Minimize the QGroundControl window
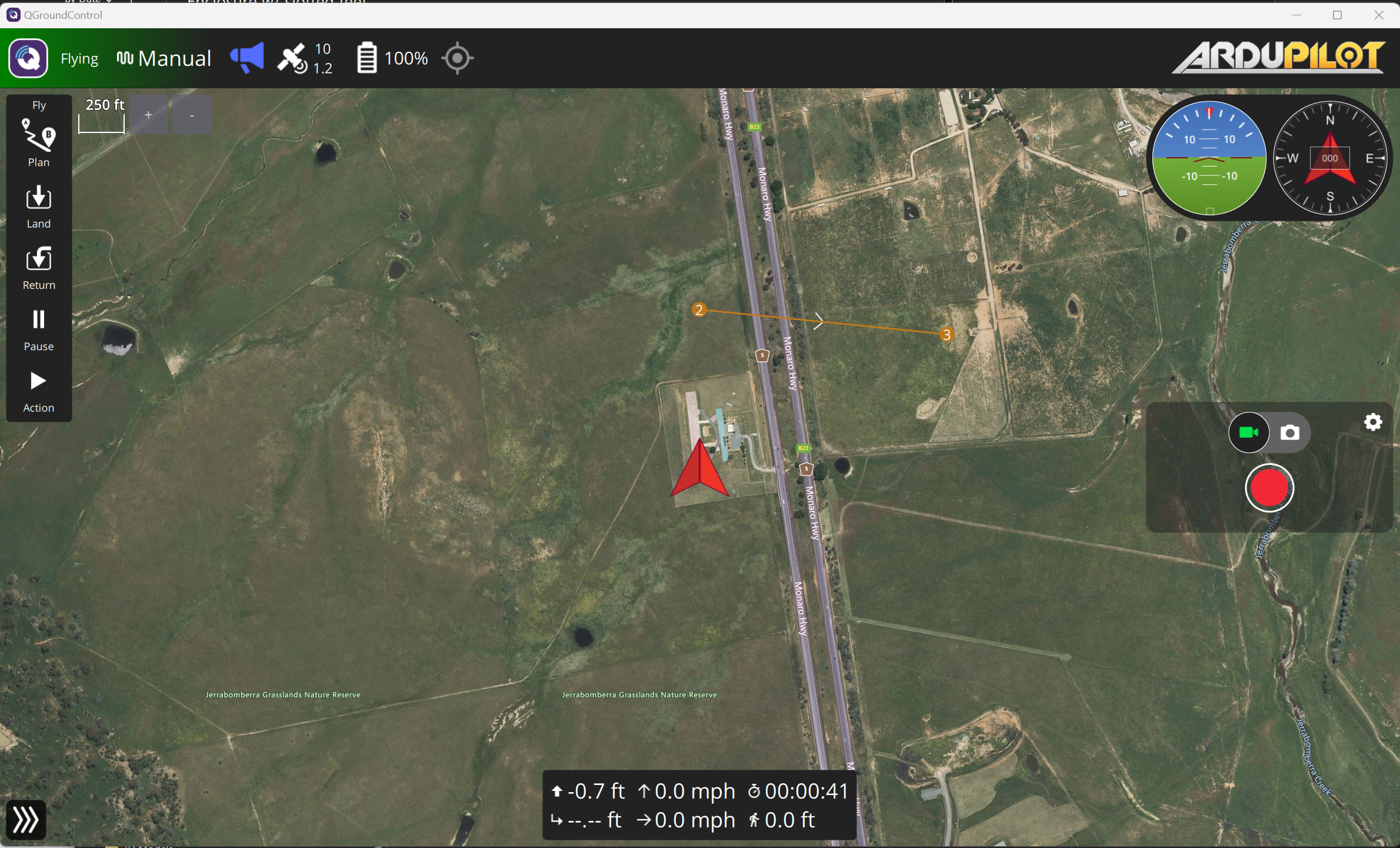1400x848 pixels. (1296, 15)
